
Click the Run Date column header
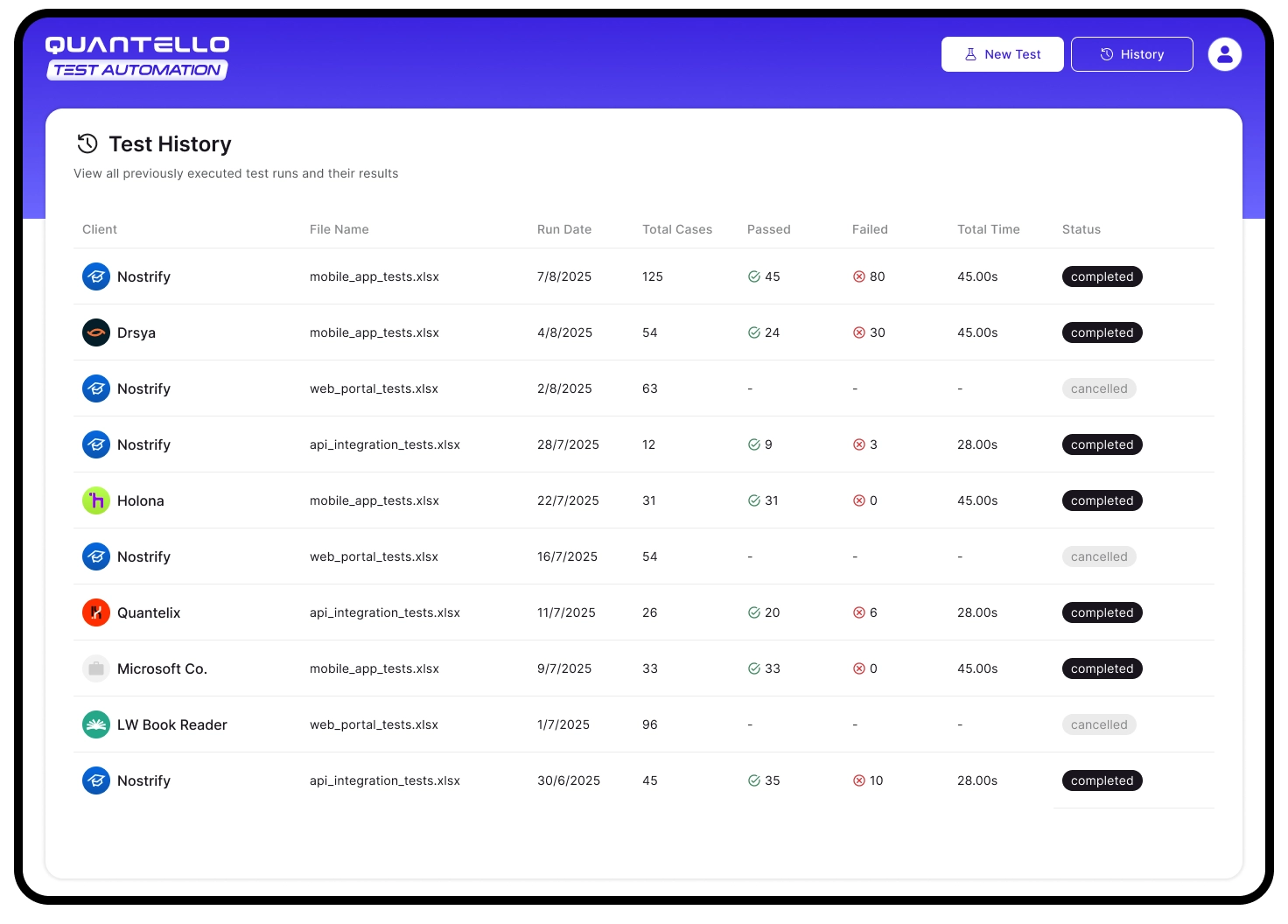click(564, 229)
